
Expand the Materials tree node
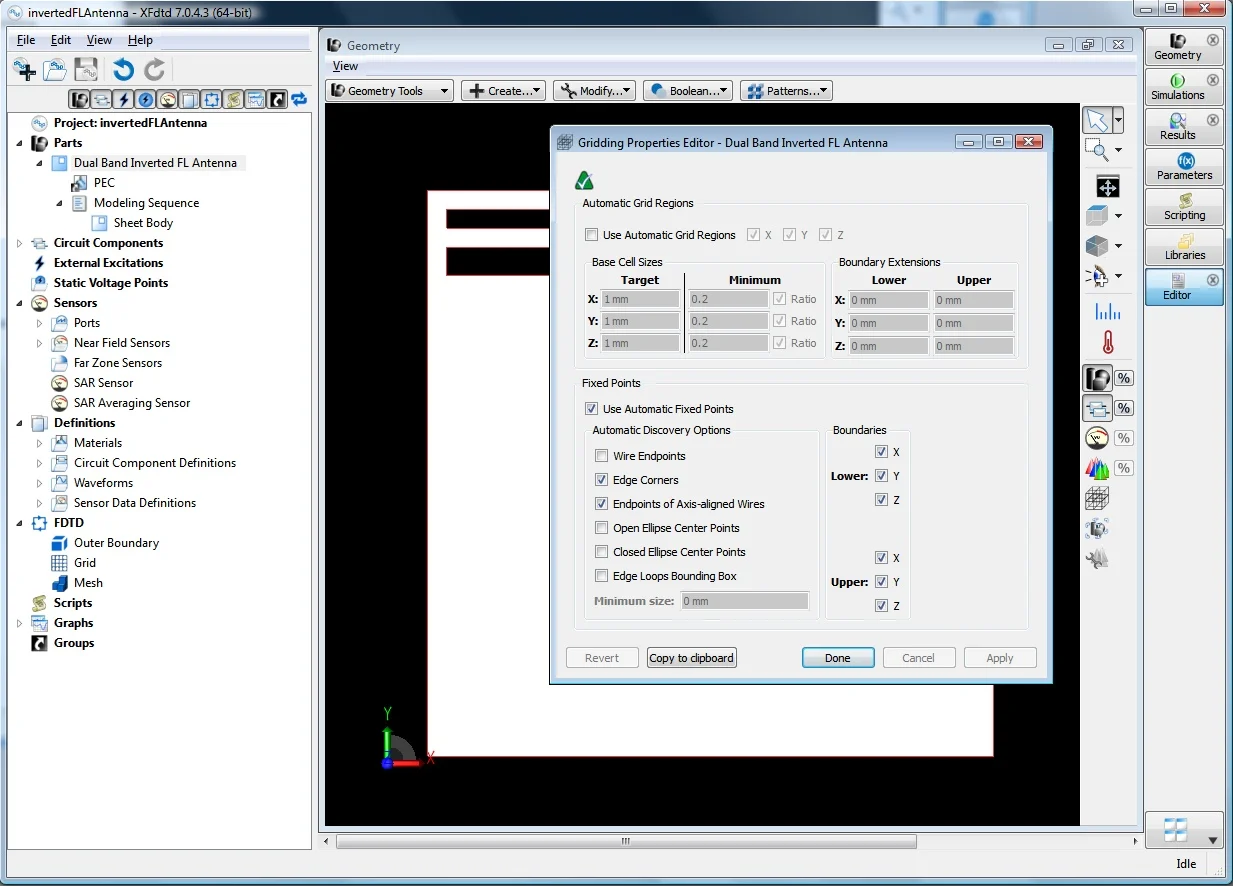pyautogui.click(x=40, y=443)
